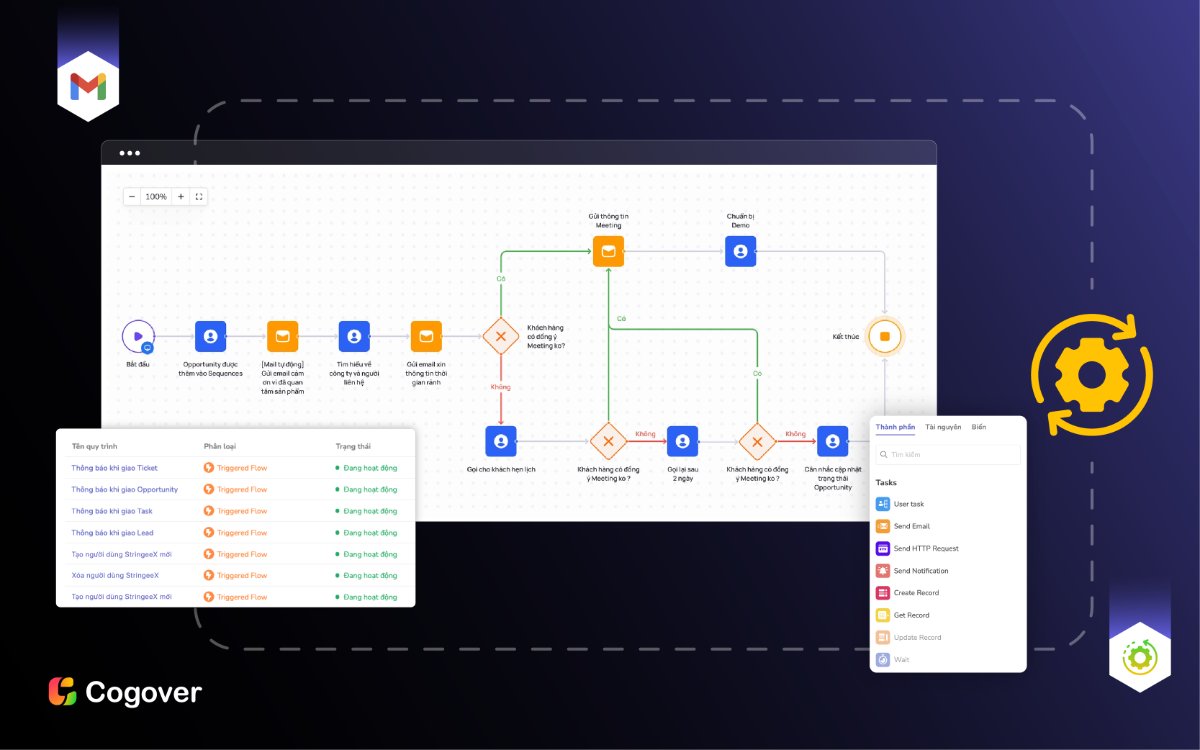Click the 'Kết thúc' end node
This screenshot has height=750, width=1200.
[884, 337]
